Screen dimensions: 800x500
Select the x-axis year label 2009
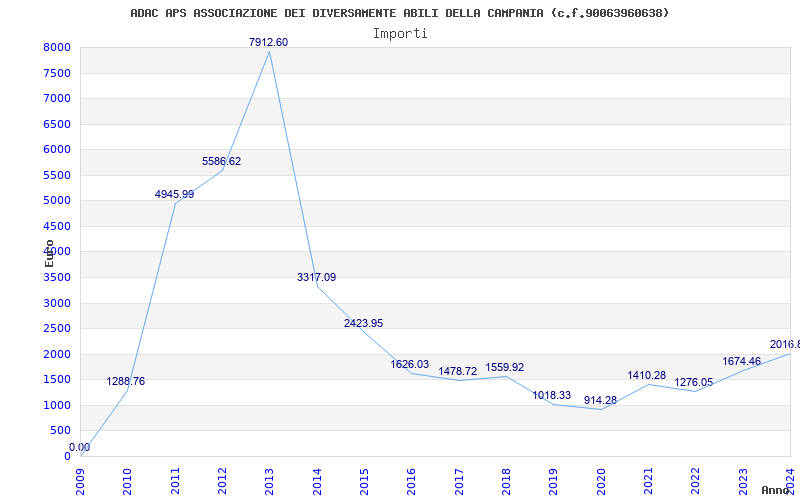[81, 482]
